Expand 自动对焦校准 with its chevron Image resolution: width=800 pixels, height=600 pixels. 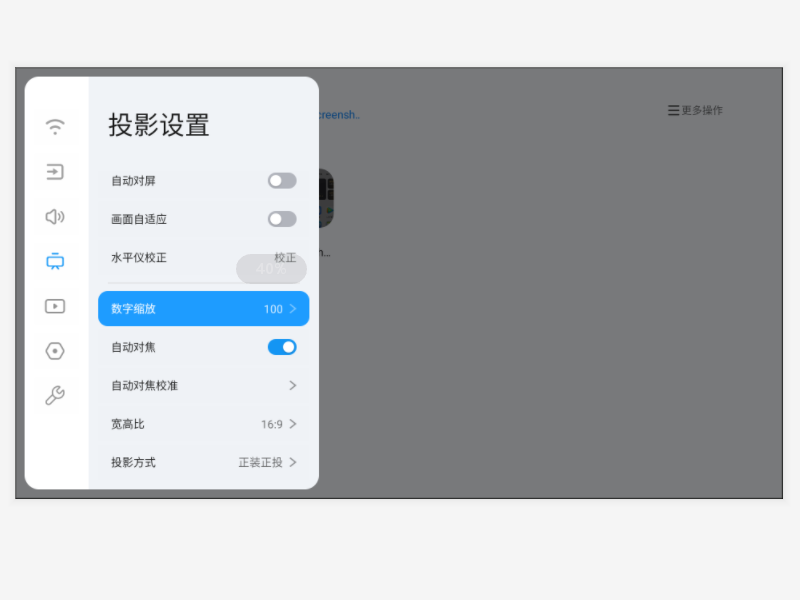click(292, 386)
